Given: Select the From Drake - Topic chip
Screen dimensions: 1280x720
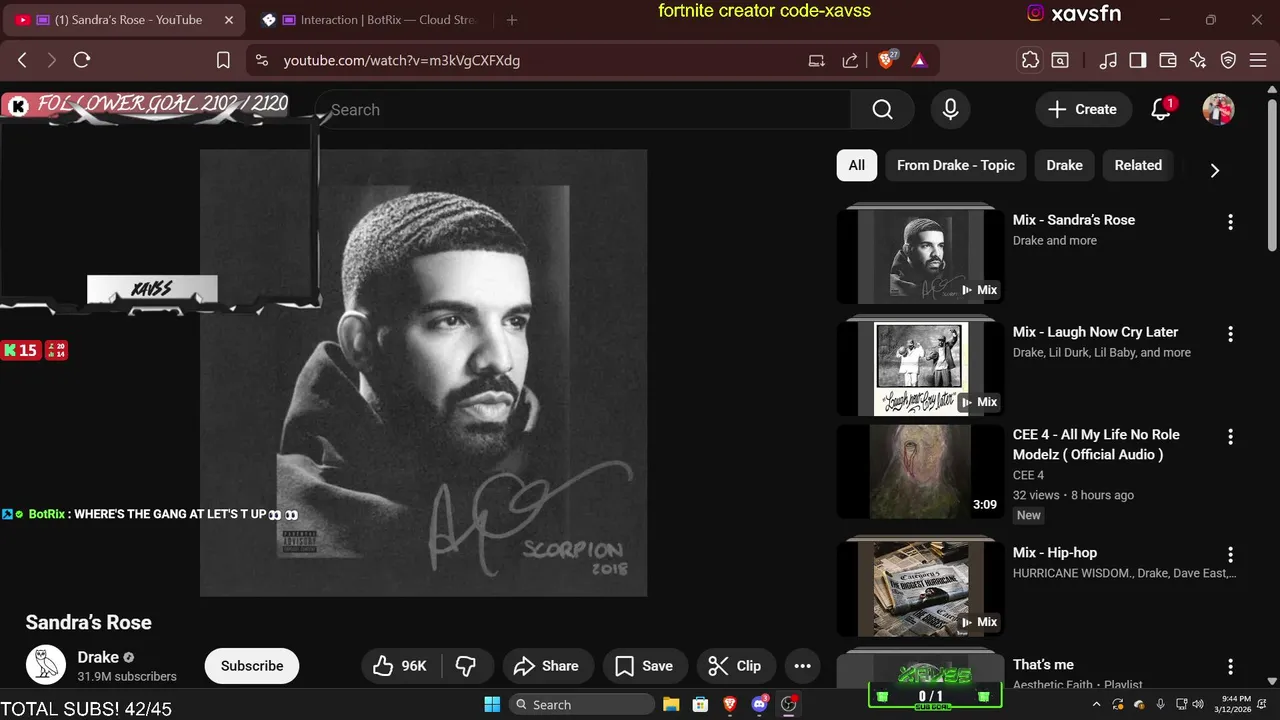Looking at the screenshot, I should pyautogui.click(x=956, y=165).
